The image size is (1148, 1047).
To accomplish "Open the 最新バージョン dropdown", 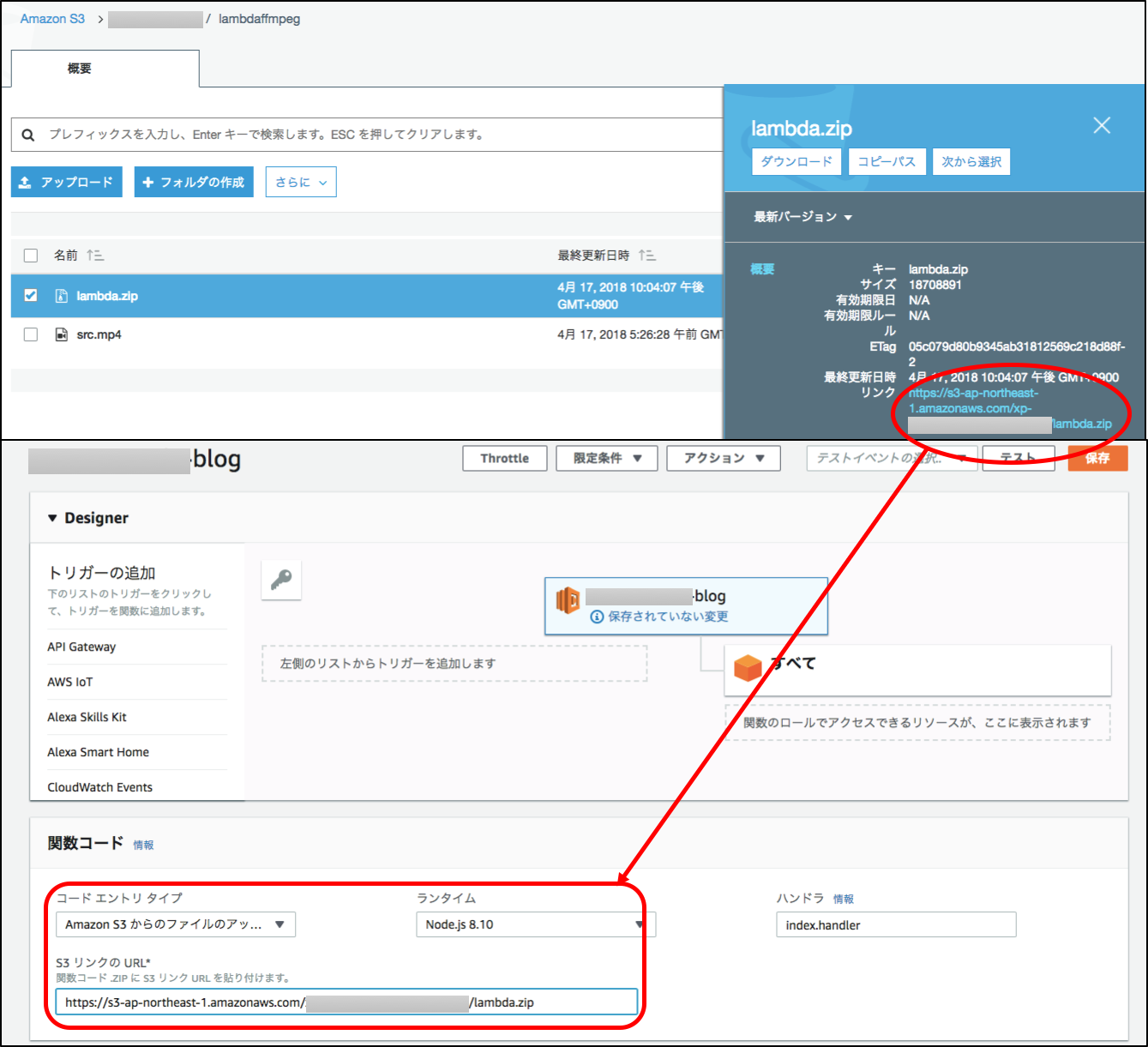I will tap(802, 217).
